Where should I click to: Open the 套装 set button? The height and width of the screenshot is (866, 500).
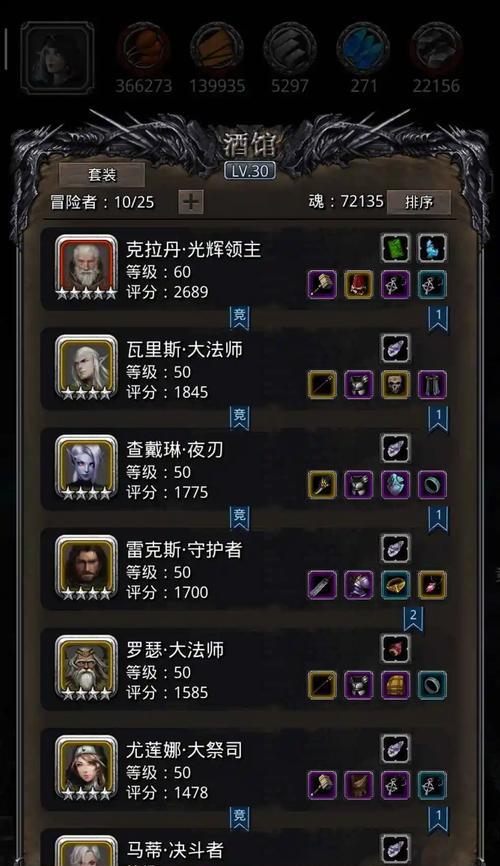pos(102,175)
